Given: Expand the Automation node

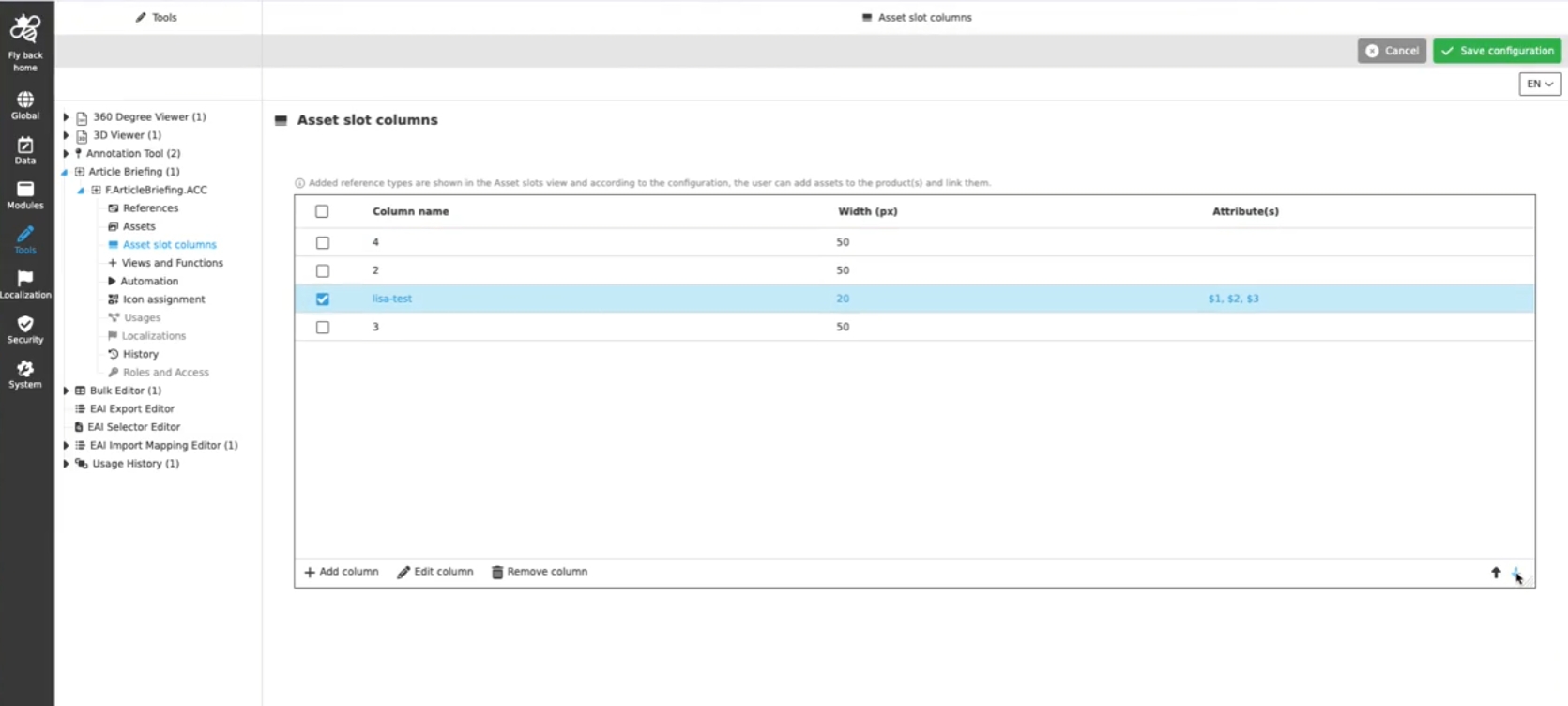Looking at the screenshot, I should point(112,281).
